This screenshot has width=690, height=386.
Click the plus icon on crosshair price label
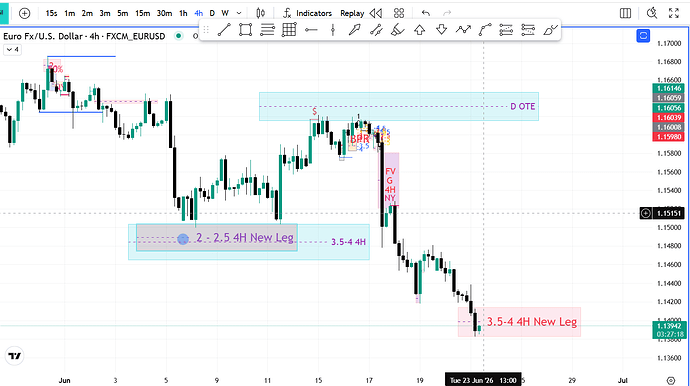coord(646,213)
